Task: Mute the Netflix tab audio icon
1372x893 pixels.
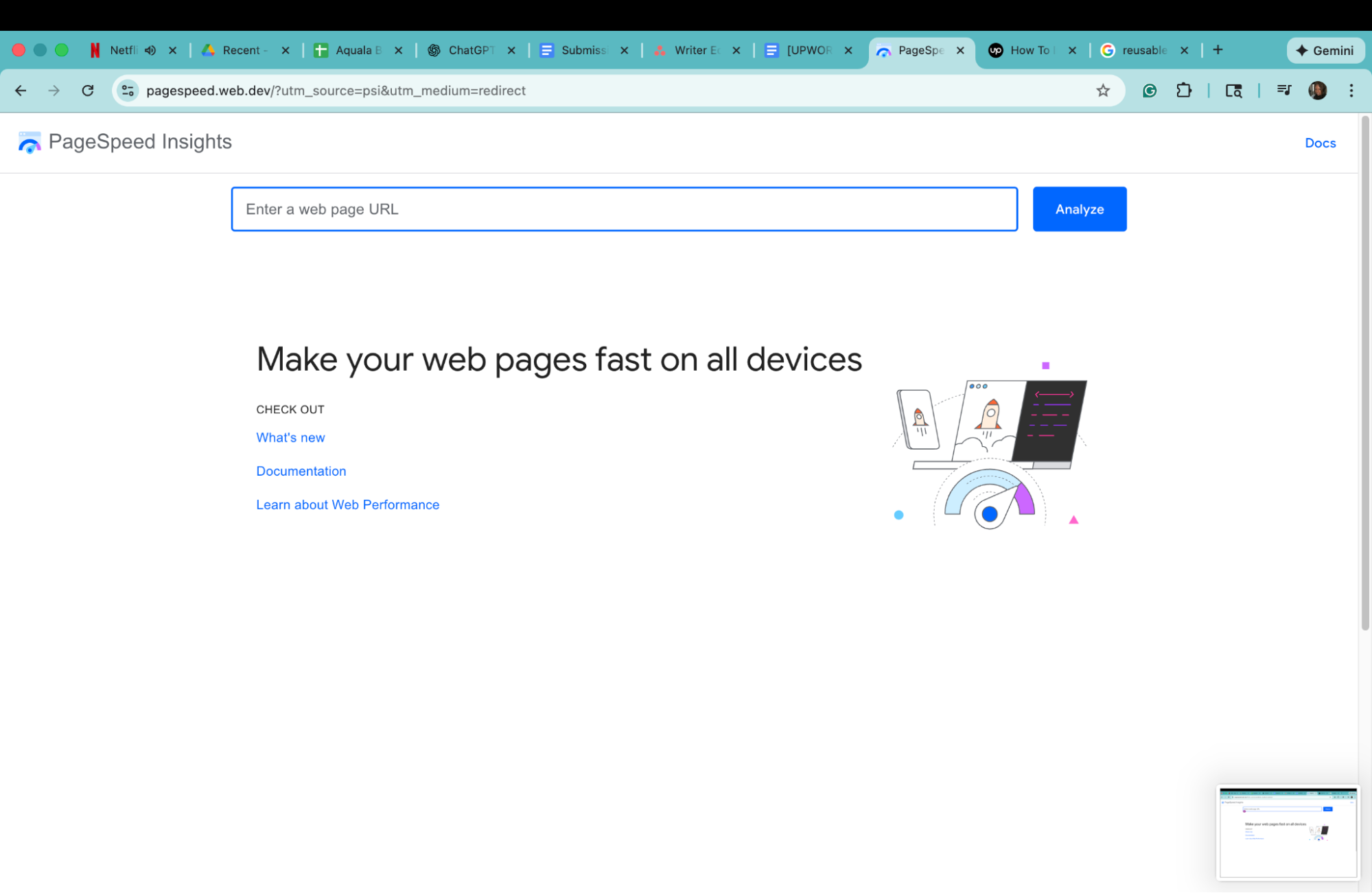Action: [x=150, y=50]
